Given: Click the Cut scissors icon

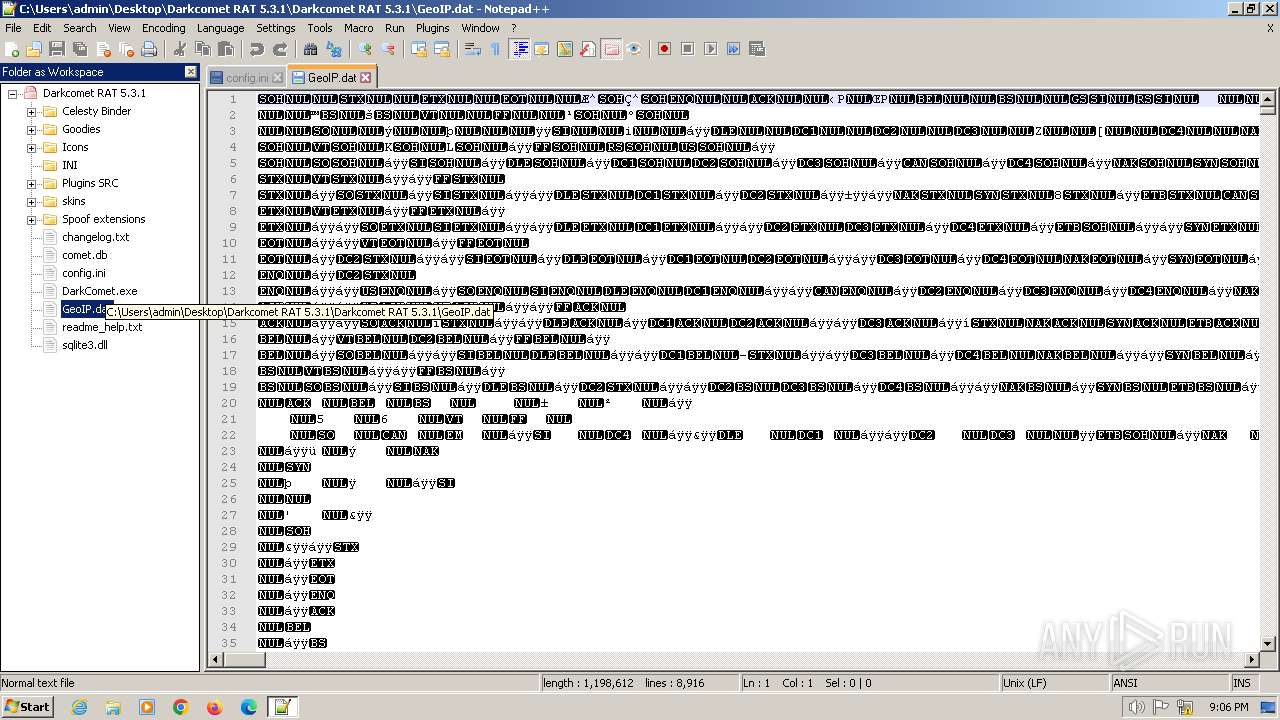Looking at the screenshot, I should tap(180, 49).
